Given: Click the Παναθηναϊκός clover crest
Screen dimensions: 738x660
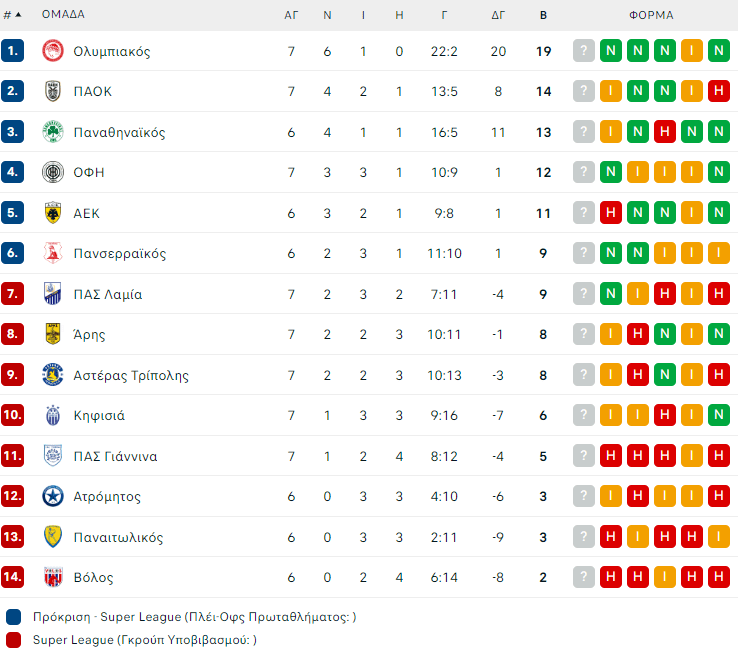Looking at the screenshot, I should tap(53, 132).
